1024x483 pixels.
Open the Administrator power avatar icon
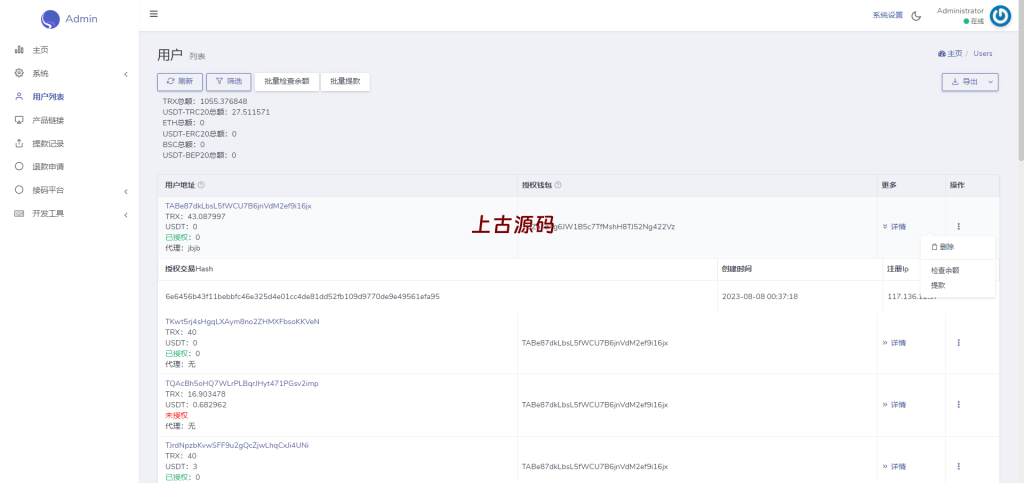click(x=1000, y=16)
